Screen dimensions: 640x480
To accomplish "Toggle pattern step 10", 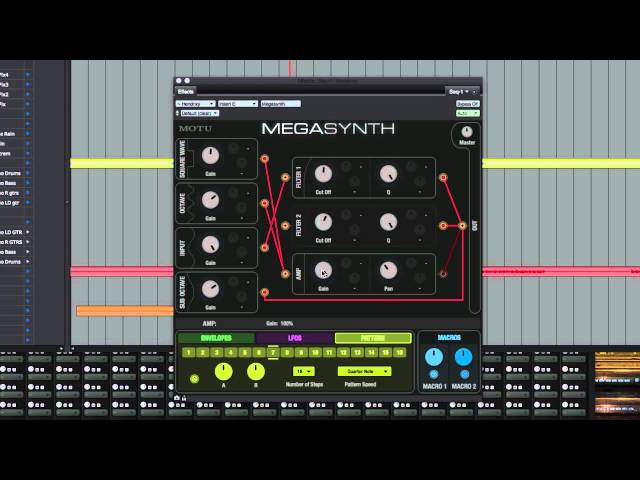I will [x=315, y=352].
